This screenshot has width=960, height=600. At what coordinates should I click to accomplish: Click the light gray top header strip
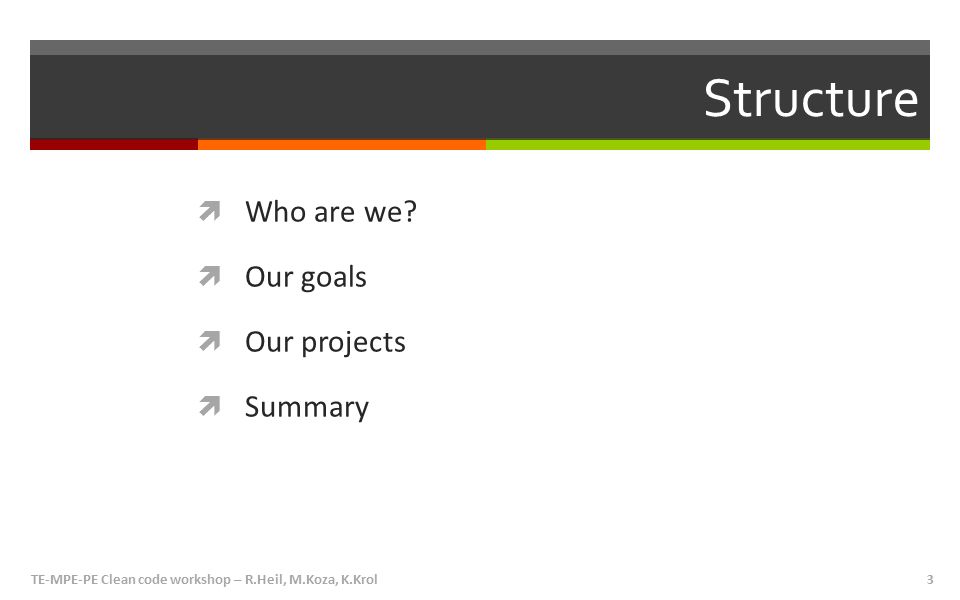click(x=480, y=47)
